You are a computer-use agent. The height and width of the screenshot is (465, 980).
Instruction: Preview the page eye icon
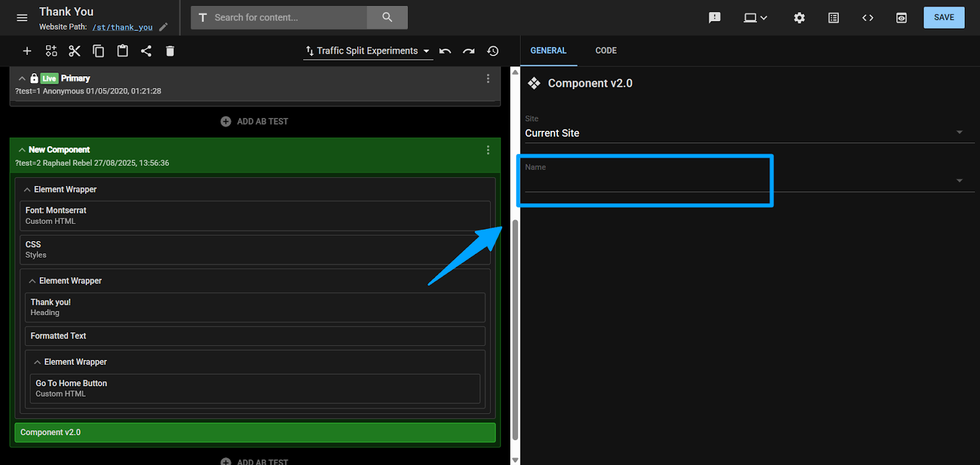pyautogui.click(x=901, y=18)
